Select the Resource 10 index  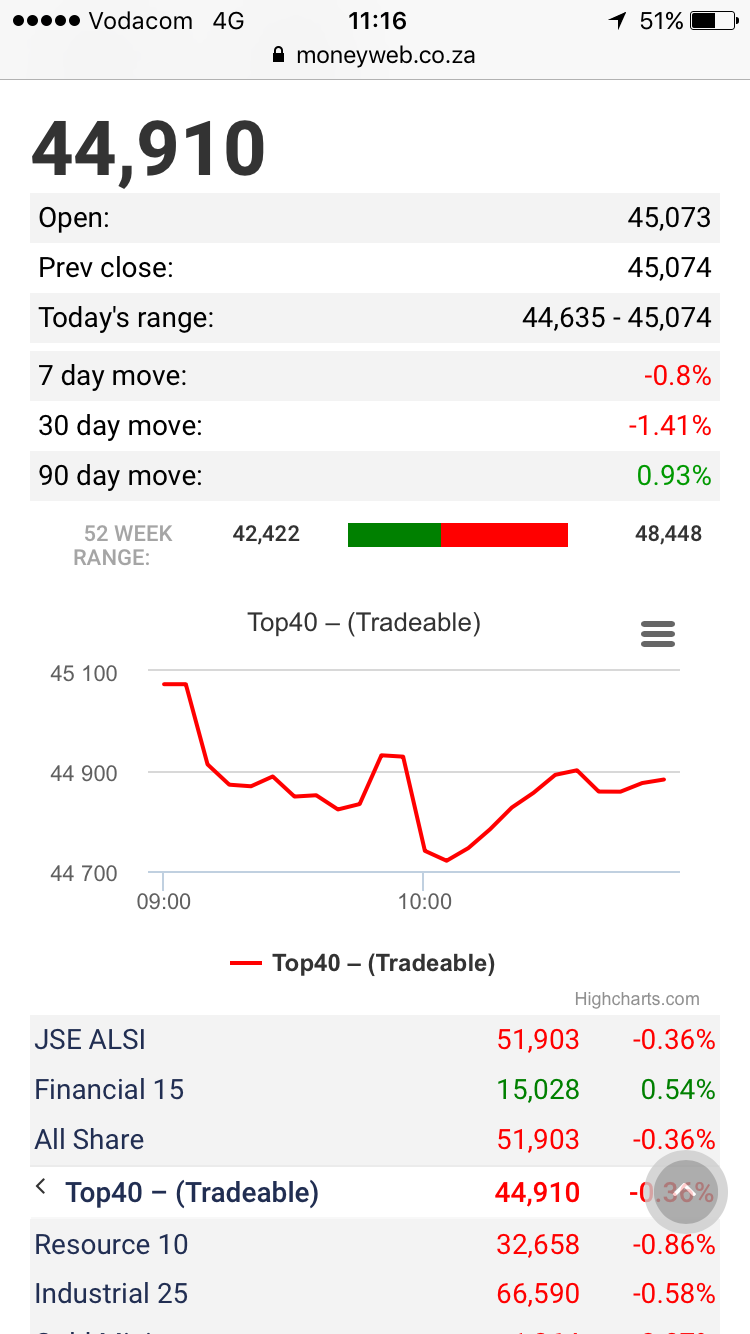click(375, 1244)
